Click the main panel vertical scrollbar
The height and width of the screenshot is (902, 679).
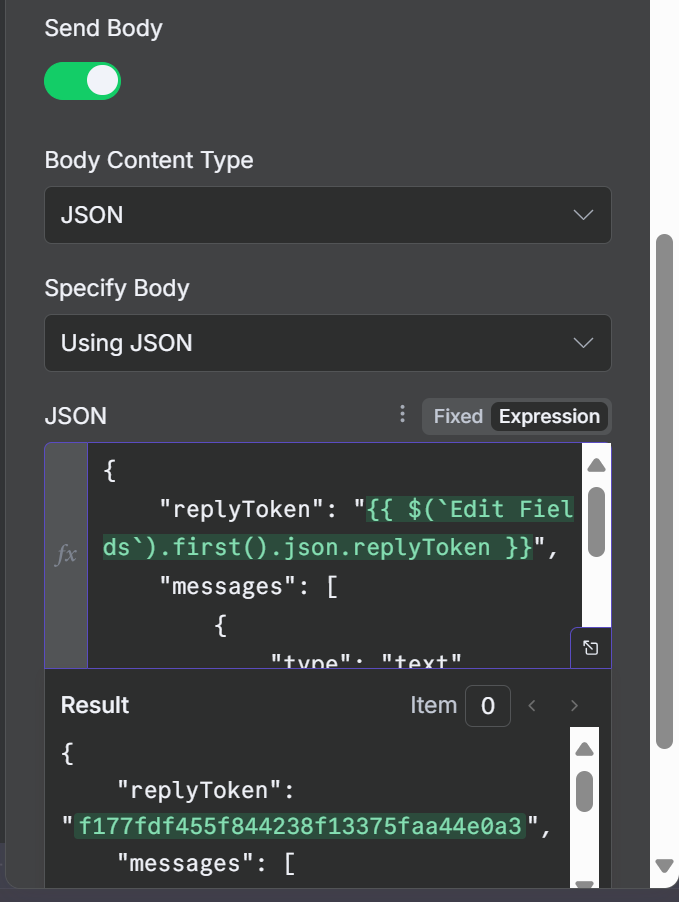click(664, 490)
